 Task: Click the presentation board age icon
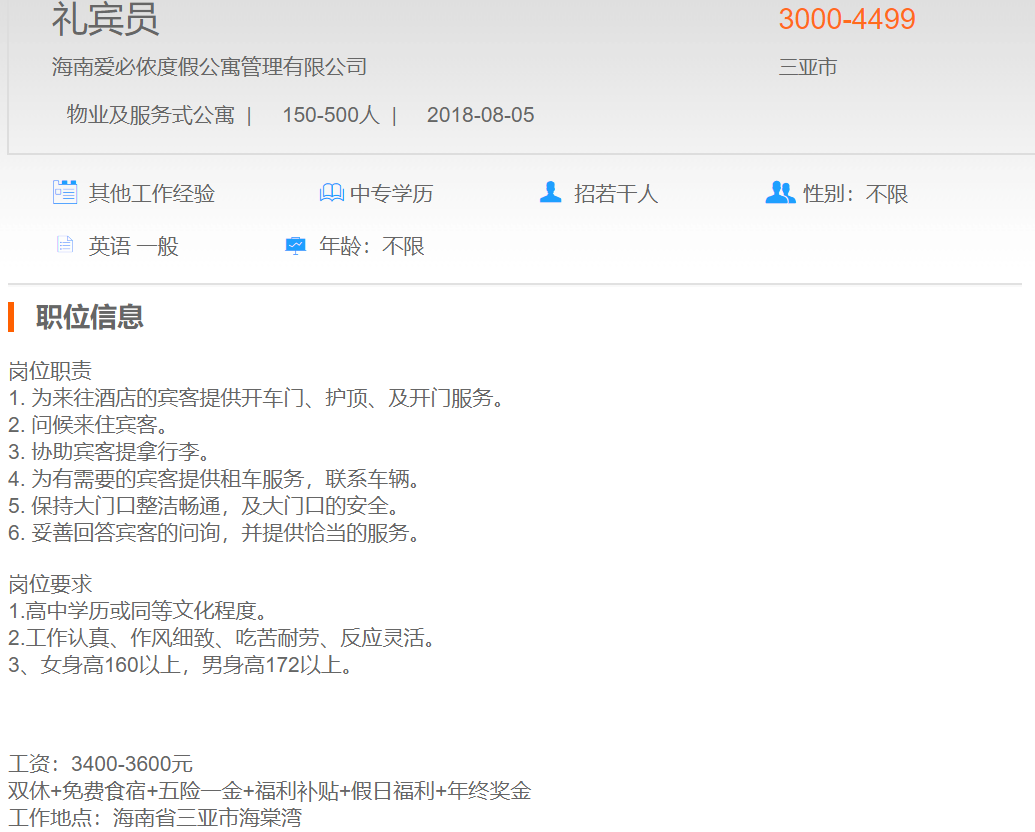coord(295,246)
